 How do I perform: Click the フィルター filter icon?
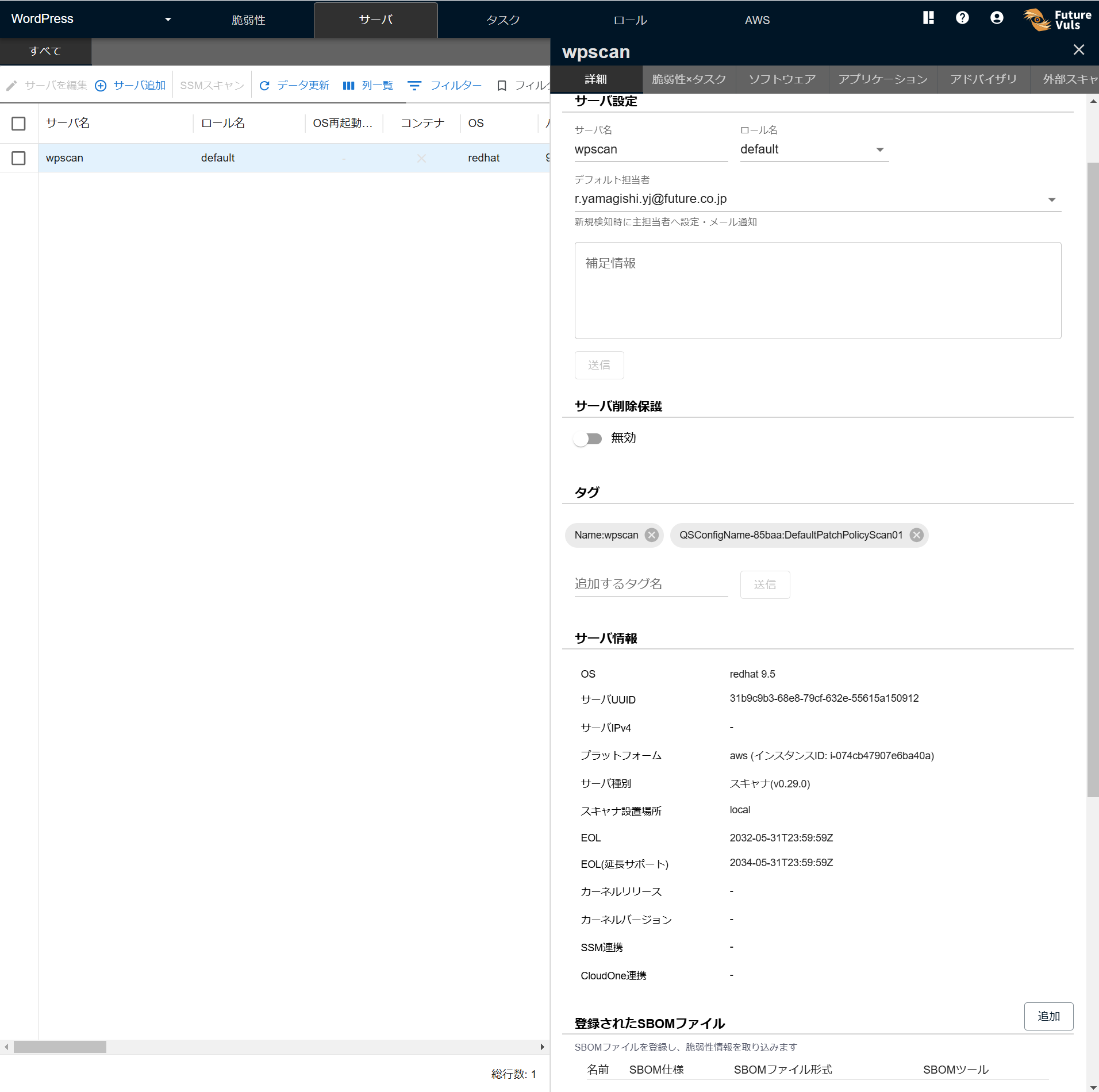[414, 86]
